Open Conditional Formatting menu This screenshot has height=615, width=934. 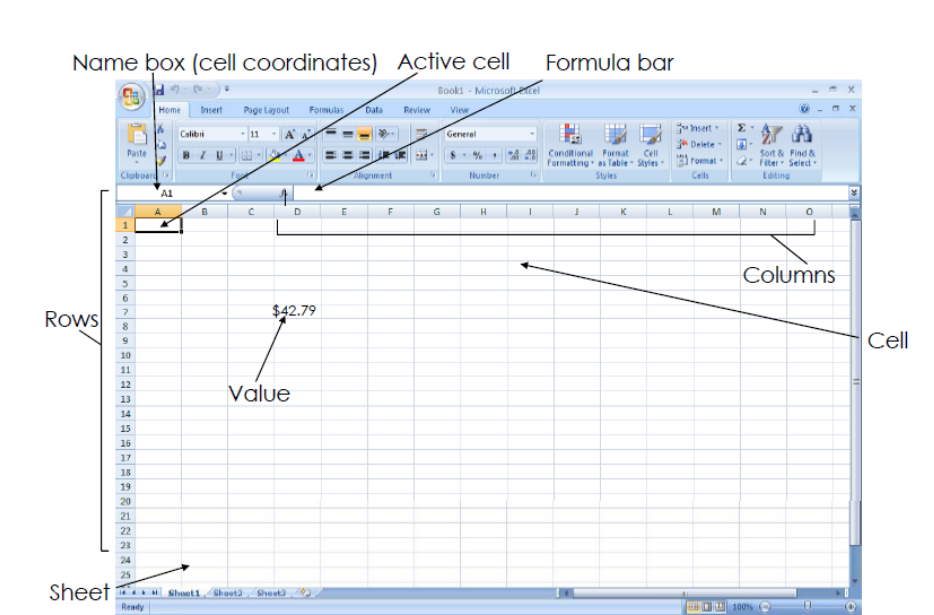571,146
